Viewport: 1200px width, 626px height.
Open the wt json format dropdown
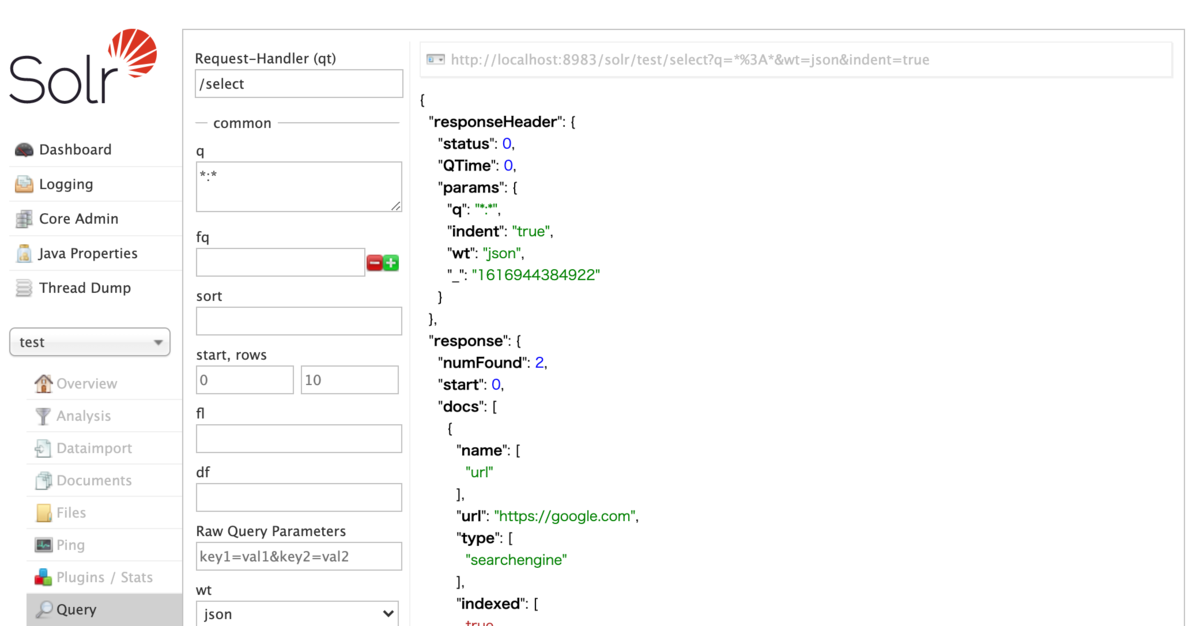[x=297, y=613]
